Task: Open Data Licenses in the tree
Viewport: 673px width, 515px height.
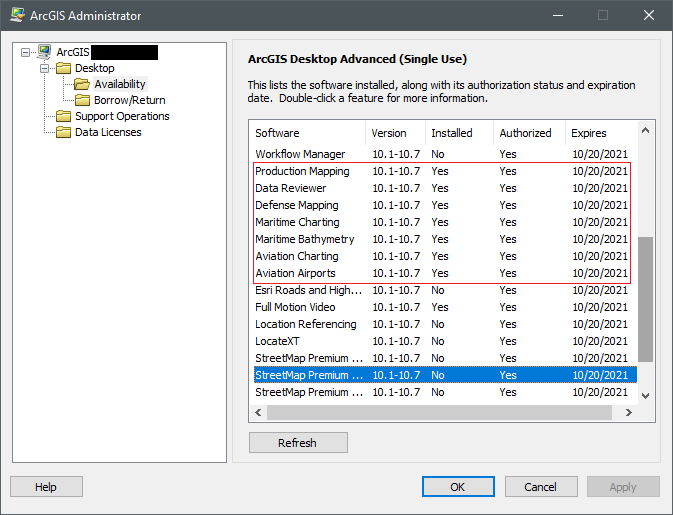Action: pos(108,132)
